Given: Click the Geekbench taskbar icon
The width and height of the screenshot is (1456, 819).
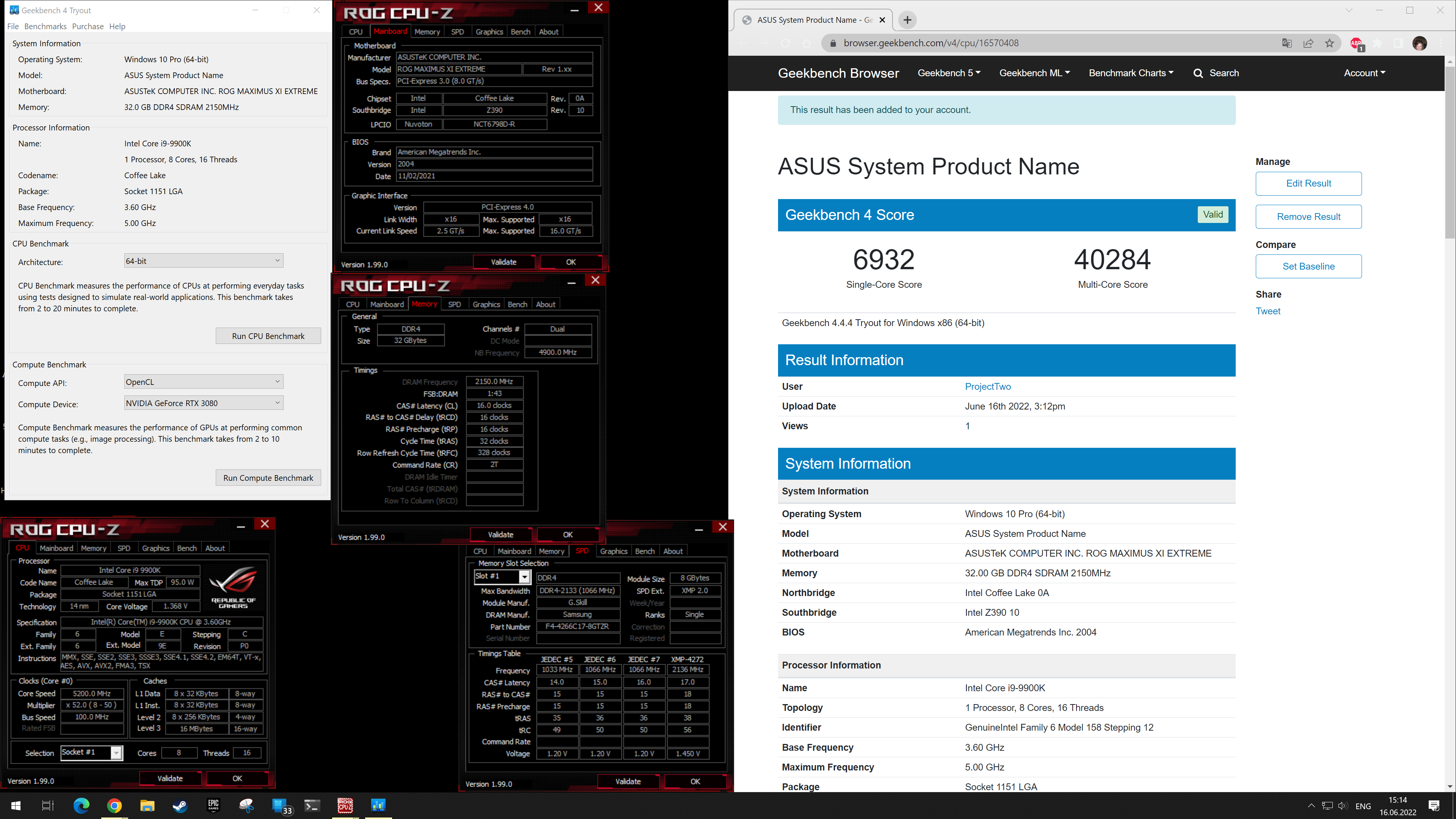Looking at the screenshot, I should [x=378, y=805].
